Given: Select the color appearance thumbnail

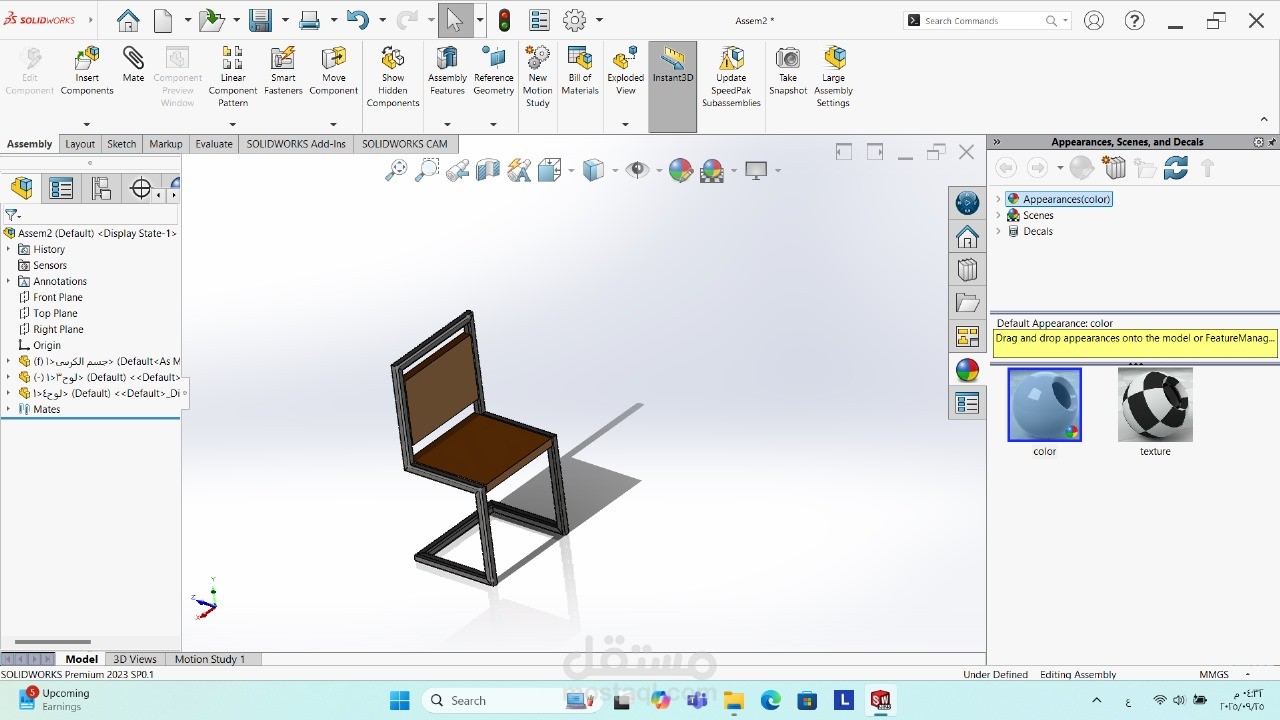Looking at the screenshot, I should 1045,404.
